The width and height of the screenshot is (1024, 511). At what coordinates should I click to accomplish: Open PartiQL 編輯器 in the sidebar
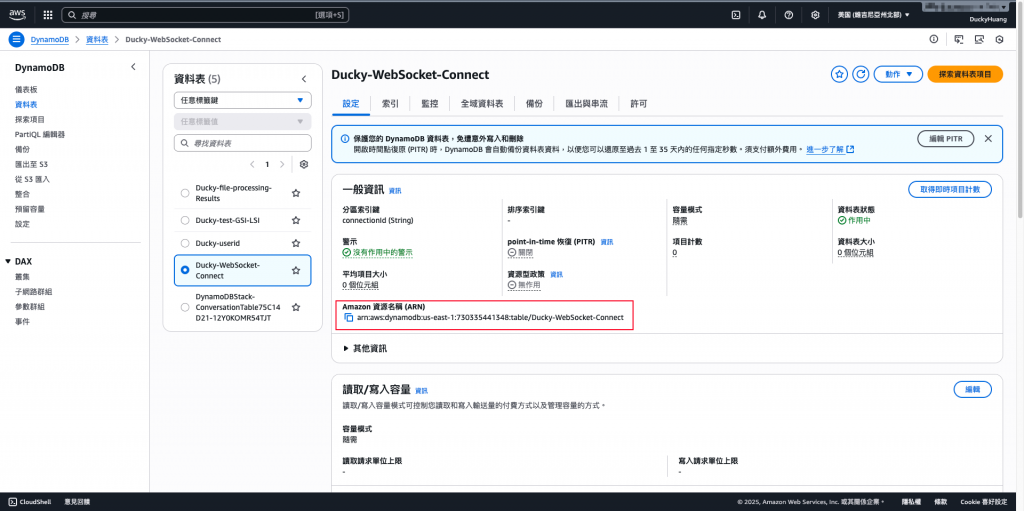tap(40, 135)
